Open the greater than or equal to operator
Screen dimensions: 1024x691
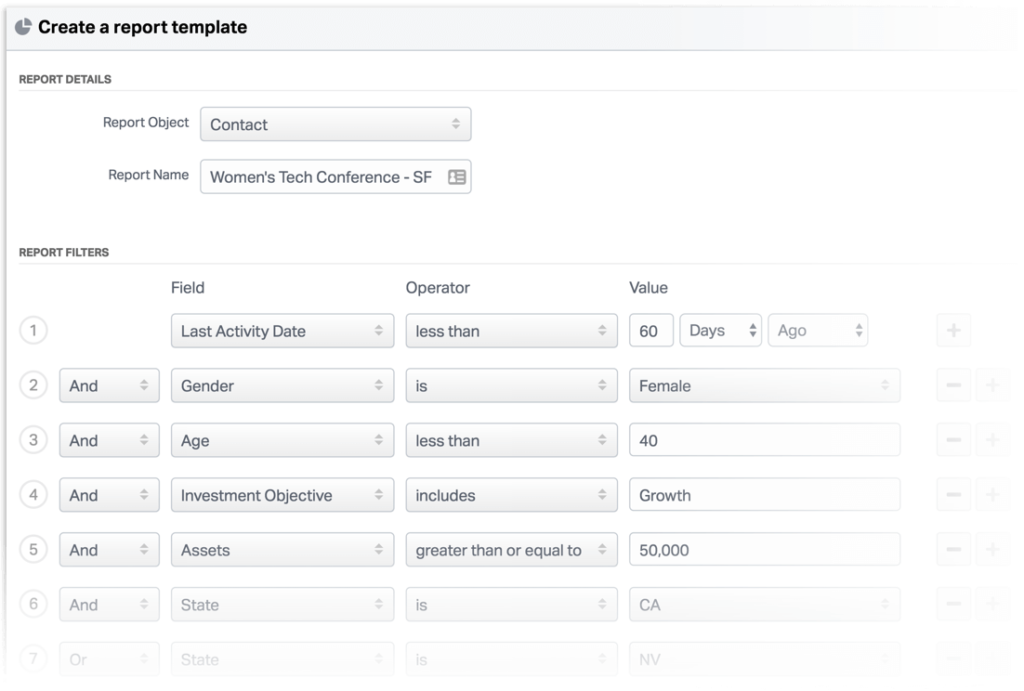pyautogui.click(x=511, y=550)
